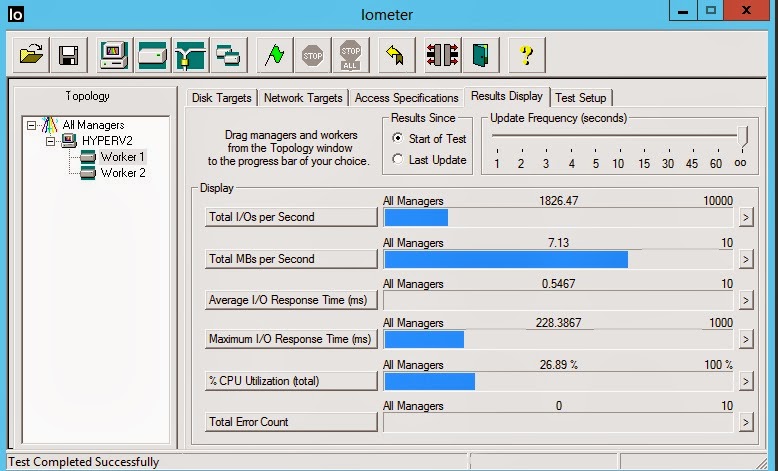Click the Open test configuration file icon
This screenshot has width=778, height=471.
[x=33, y=55]
